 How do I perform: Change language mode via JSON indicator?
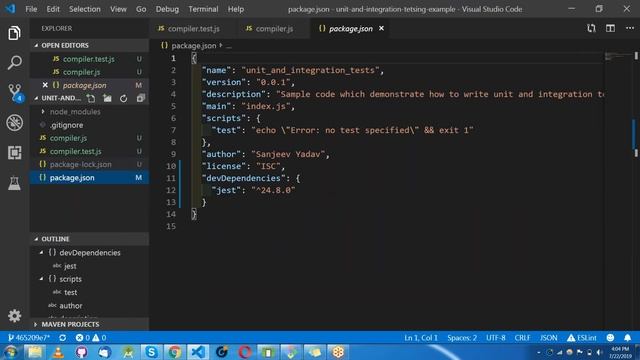(x=548, y=338)
